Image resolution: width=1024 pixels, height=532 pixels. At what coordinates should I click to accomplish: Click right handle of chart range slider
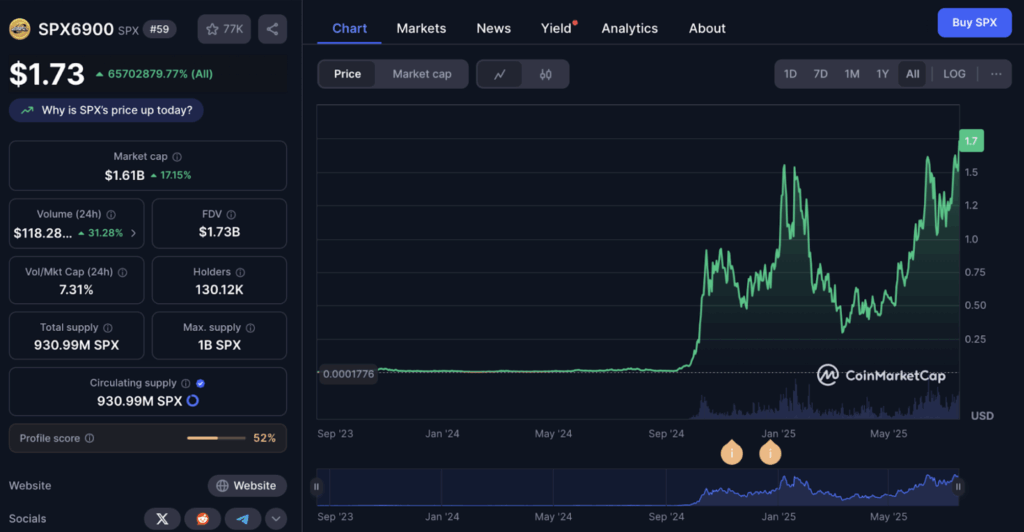[958, 487]
